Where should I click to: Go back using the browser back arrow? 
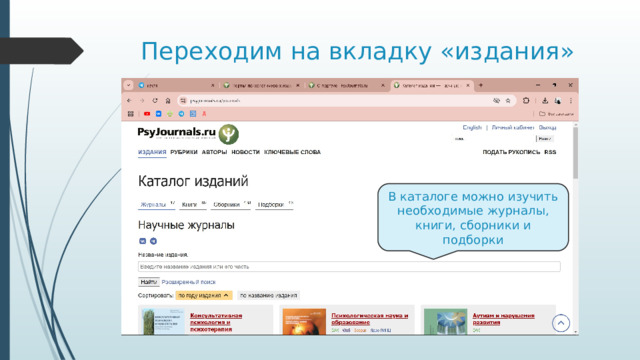pyautogui.click(x=129, y=100)
